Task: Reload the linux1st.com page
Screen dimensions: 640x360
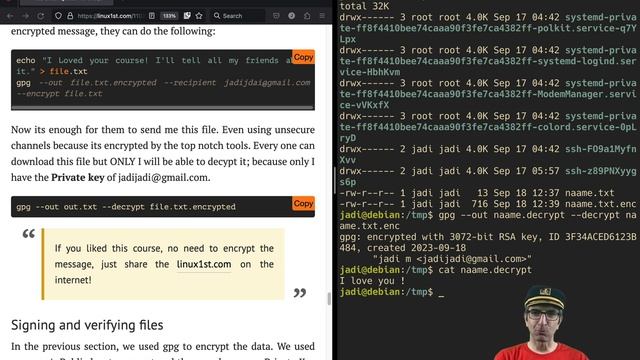Action: 40,16
